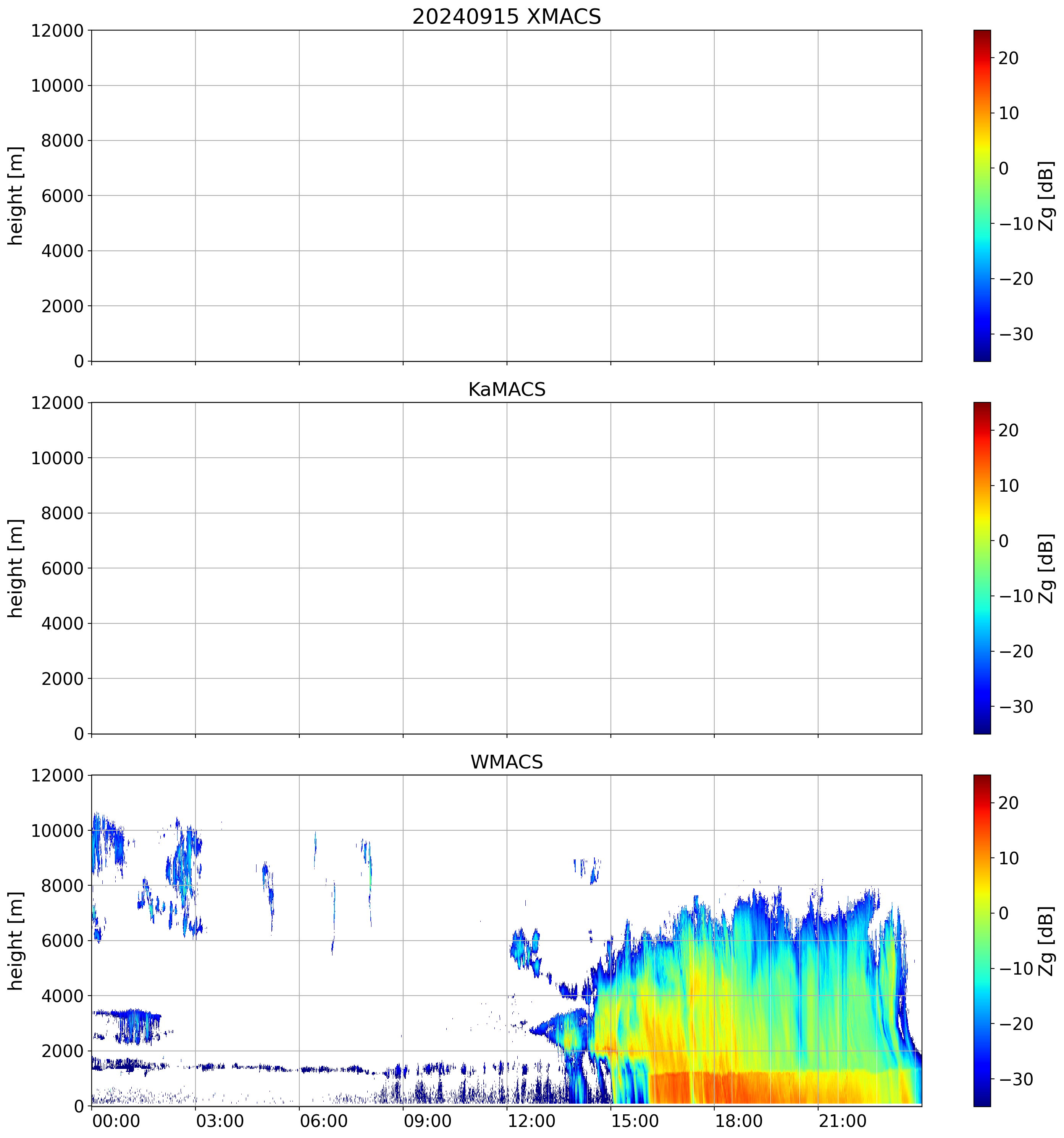
Task: Click the 00:00 time axis label
Action: [116, 1120]
